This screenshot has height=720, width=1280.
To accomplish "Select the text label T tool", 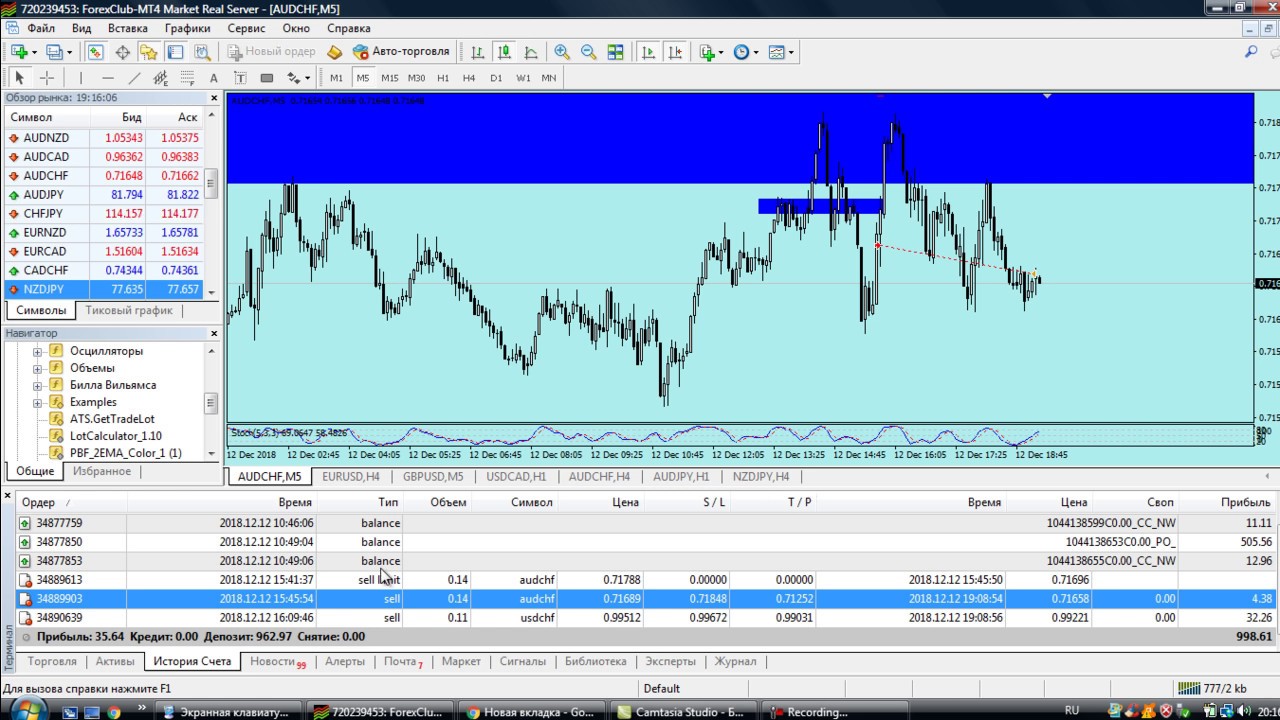I will (x=239, y=78).
